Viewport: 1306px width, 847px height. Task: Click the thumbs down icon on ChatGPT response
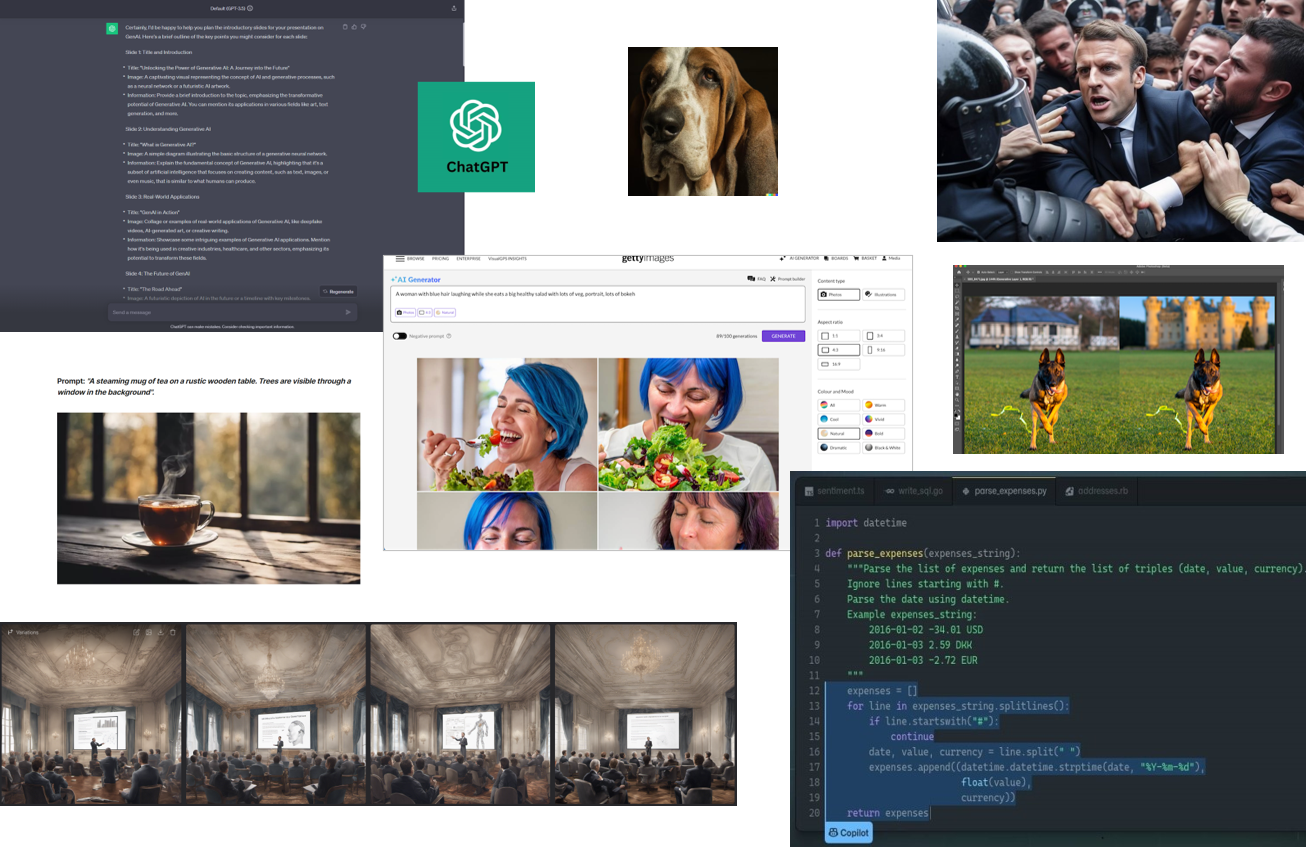pyautogui.click(x=363, y=27)
